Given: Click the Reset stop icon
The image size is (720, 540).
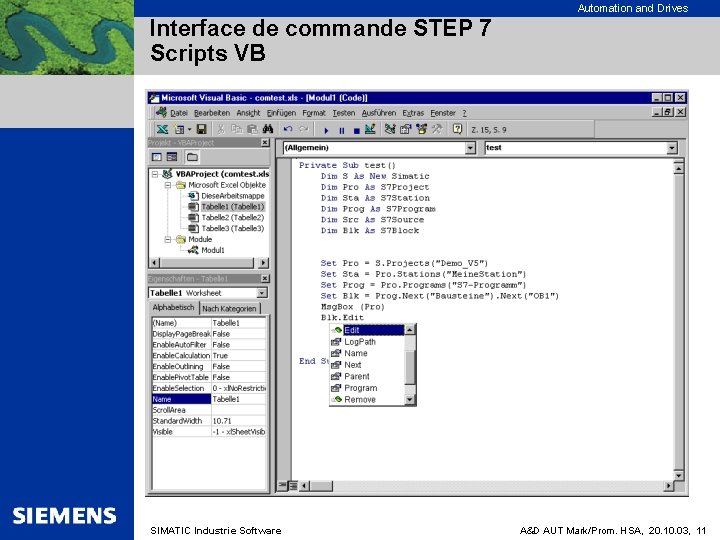Looking at the screenshot, I should (357, 130).
